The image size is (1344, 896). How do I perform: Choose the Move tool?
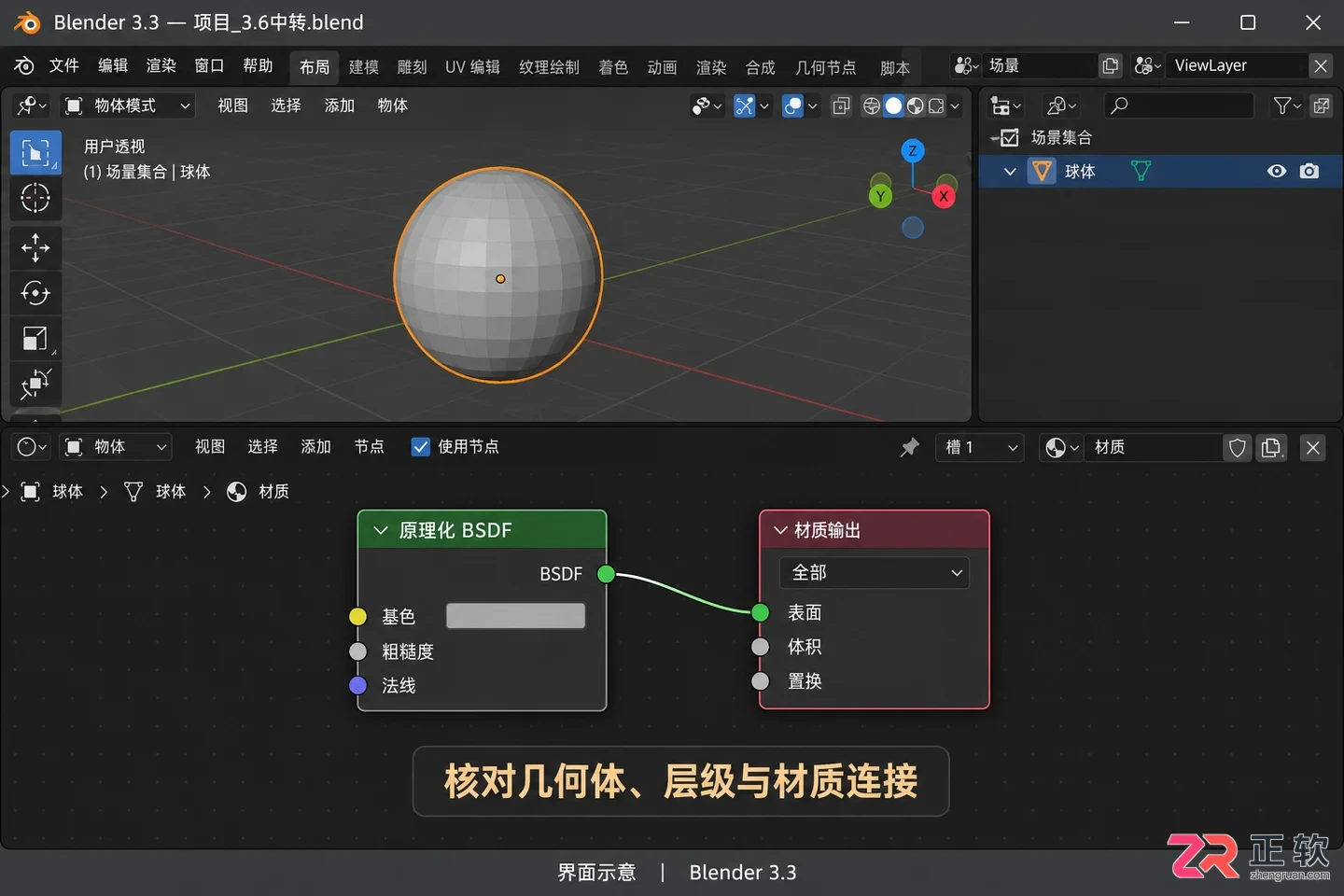(x=35, y=247)
